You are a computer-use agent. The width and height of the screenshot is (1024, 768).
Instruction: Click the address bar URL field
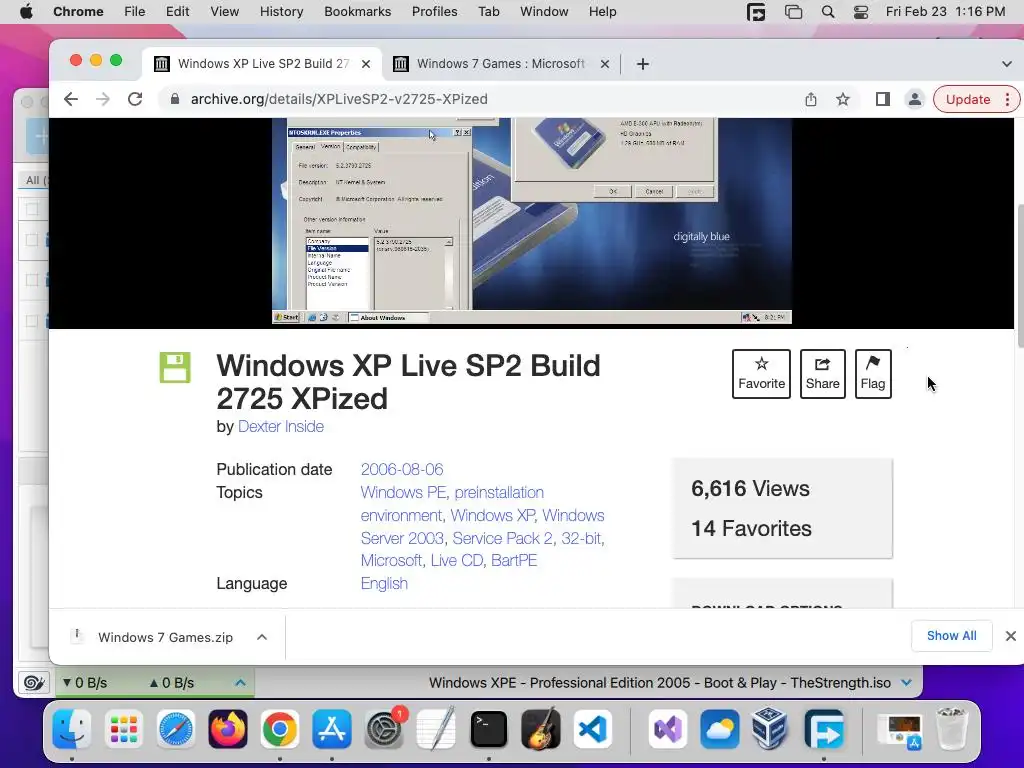(483, 99)
